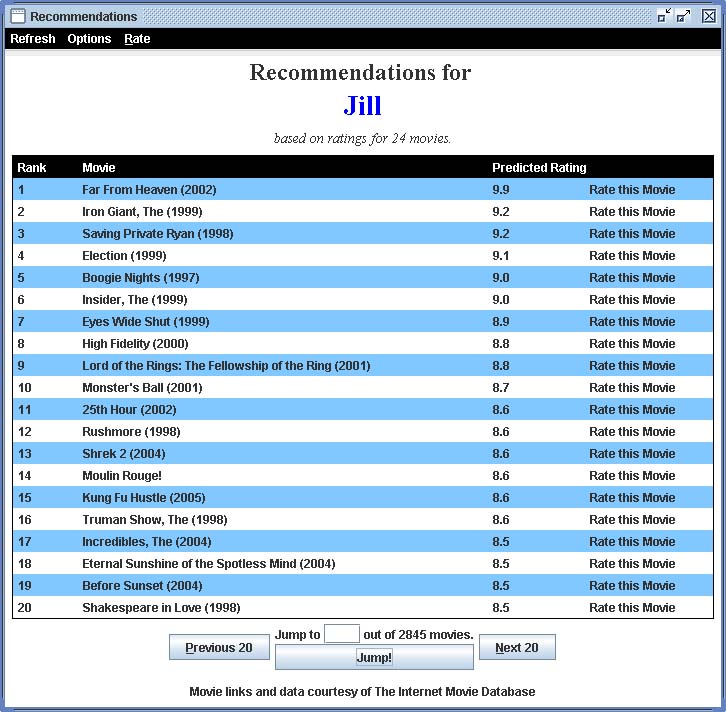
Task: Open Before Sunset (2004) title
Action: point(142,586)
